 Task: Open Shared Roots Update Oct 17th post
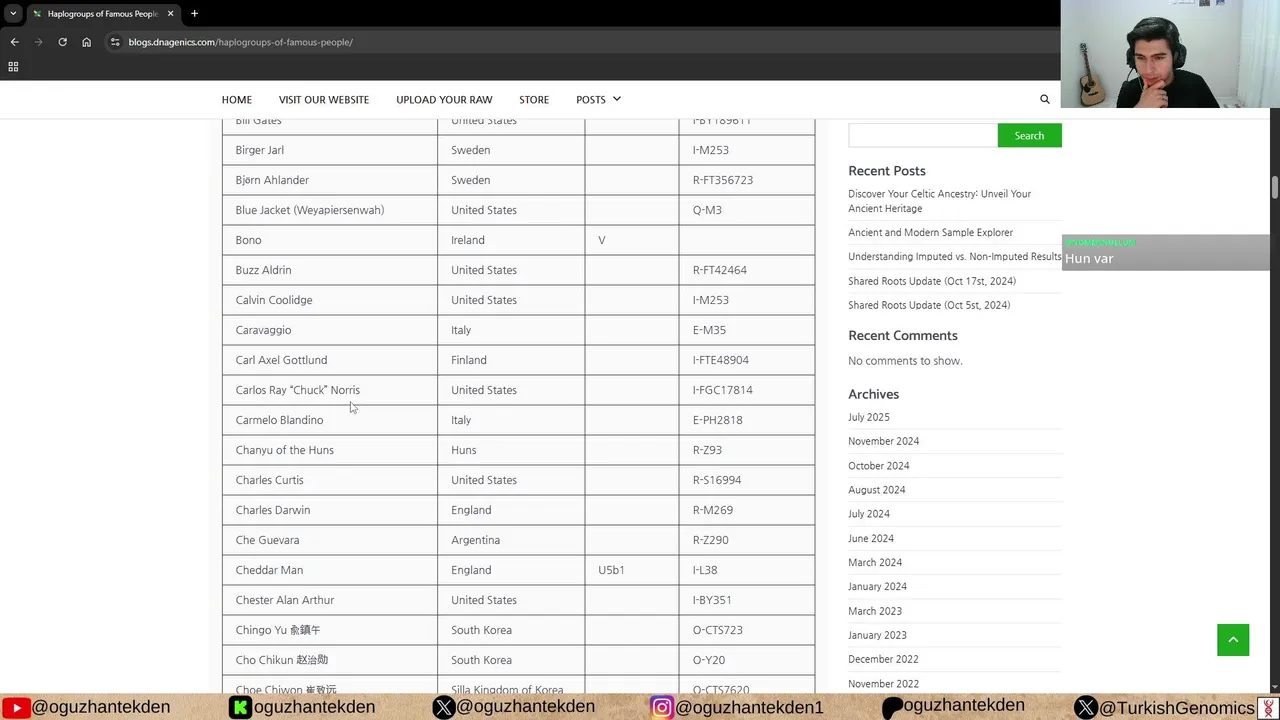click(x=932, y=281)
